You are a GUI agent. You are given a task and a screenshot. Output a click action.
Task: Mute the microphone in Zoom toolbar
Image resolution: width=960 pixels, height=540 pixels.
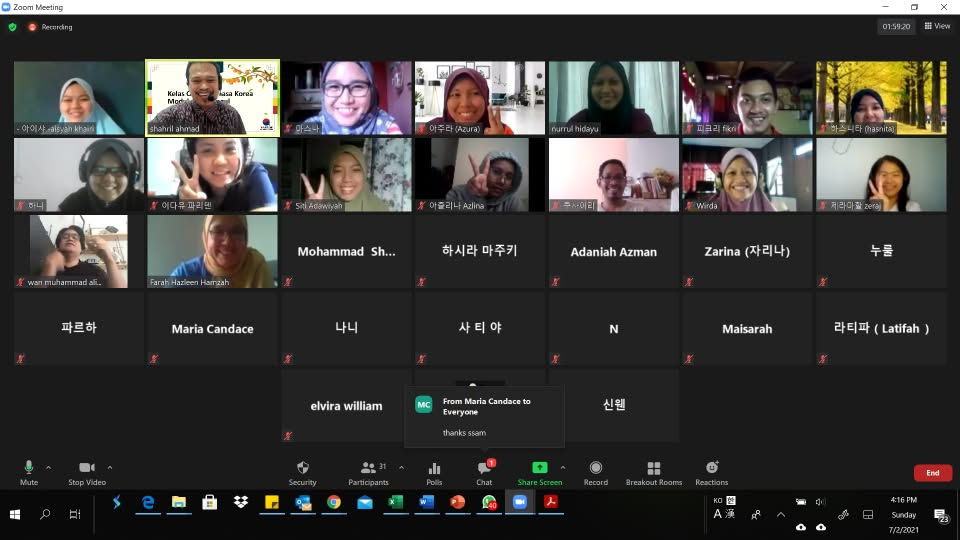click(28, 473)
